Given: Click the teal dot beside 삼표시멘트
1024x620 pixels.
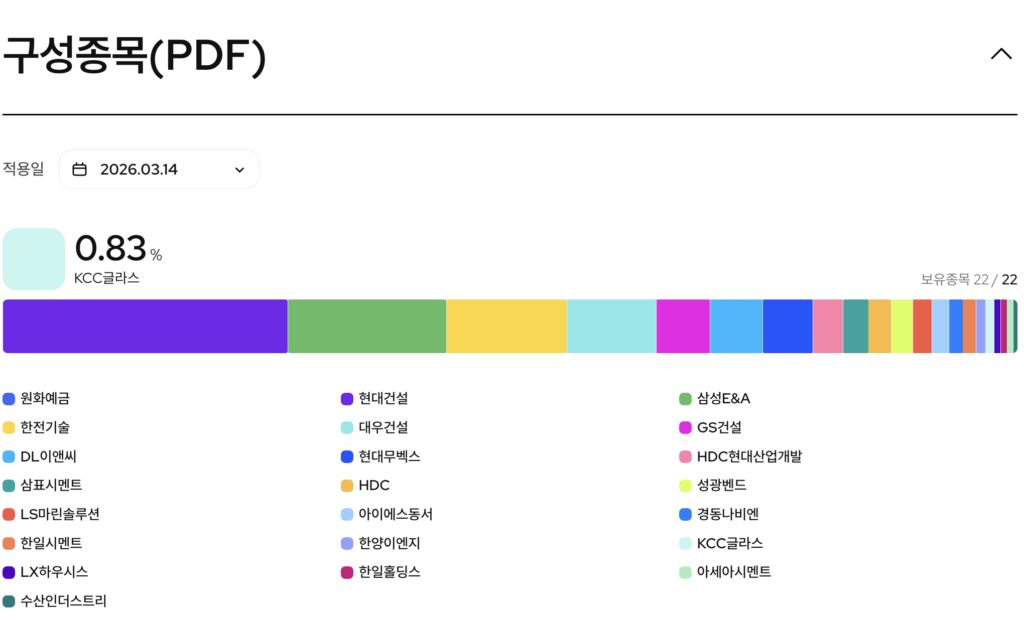Looking at the screenshot, I should pyautogui.click(x=9, y=486).
